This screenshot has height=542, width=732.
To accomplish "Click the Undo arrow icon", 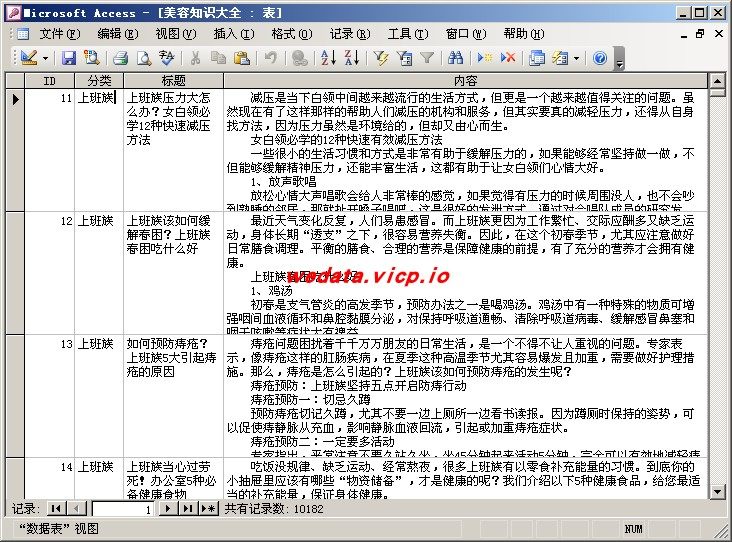I will 270,58.
